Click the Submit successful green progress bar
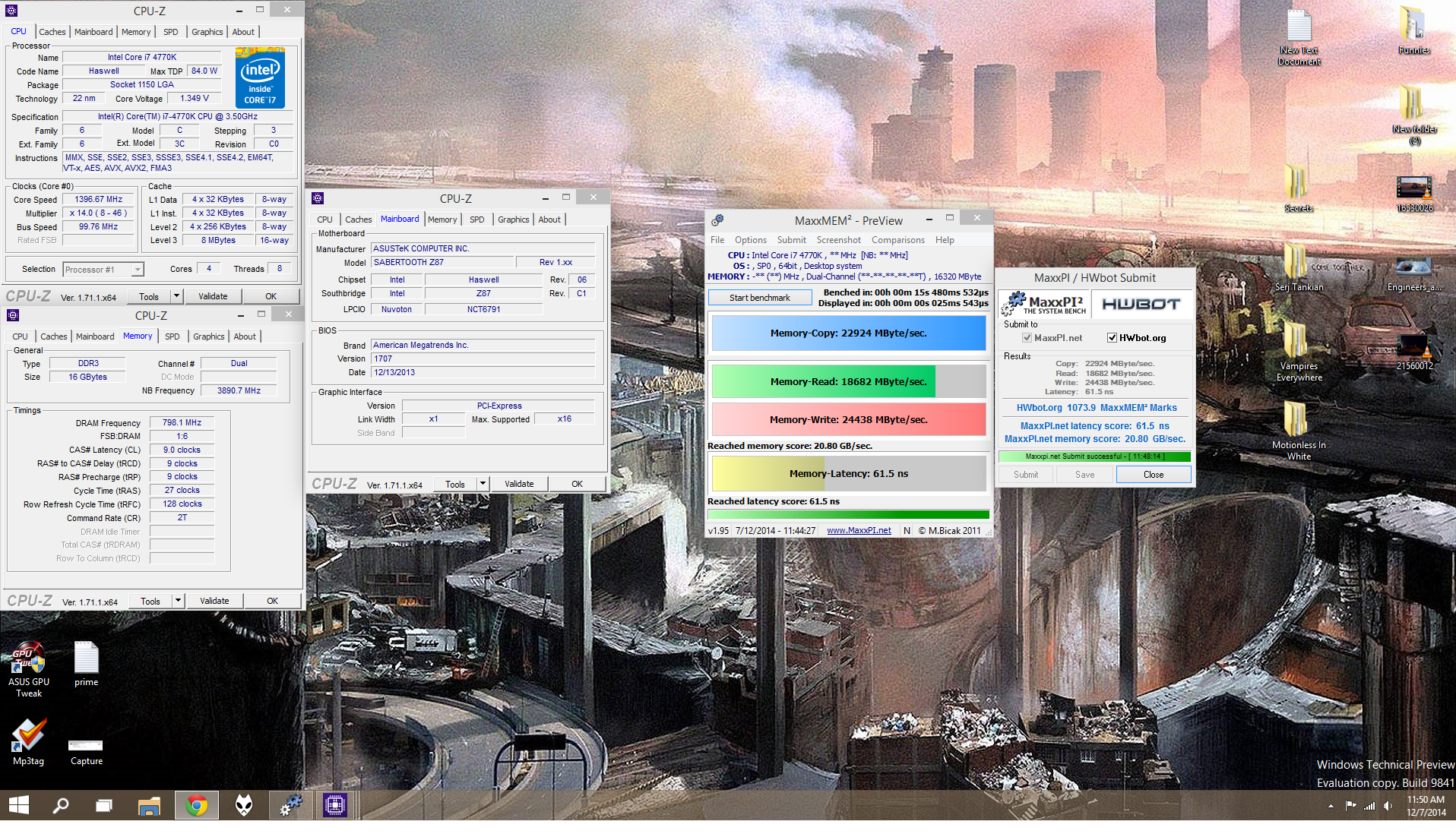The height and width of the screenshot is (834, 1456). [1094, 456]
